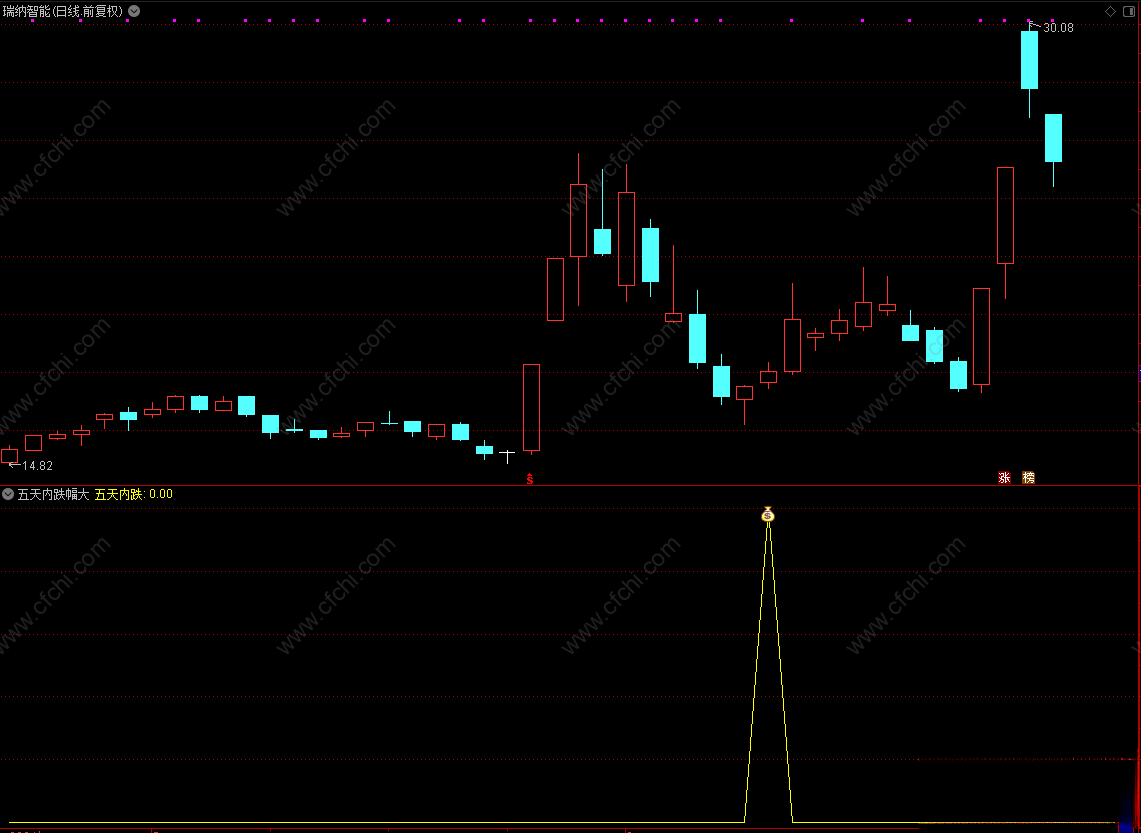This screenshot has height=833, width=1141.
Task: Click the diamond marker icon at top right
Action: pyautogui.click(x=1110, y=11)
